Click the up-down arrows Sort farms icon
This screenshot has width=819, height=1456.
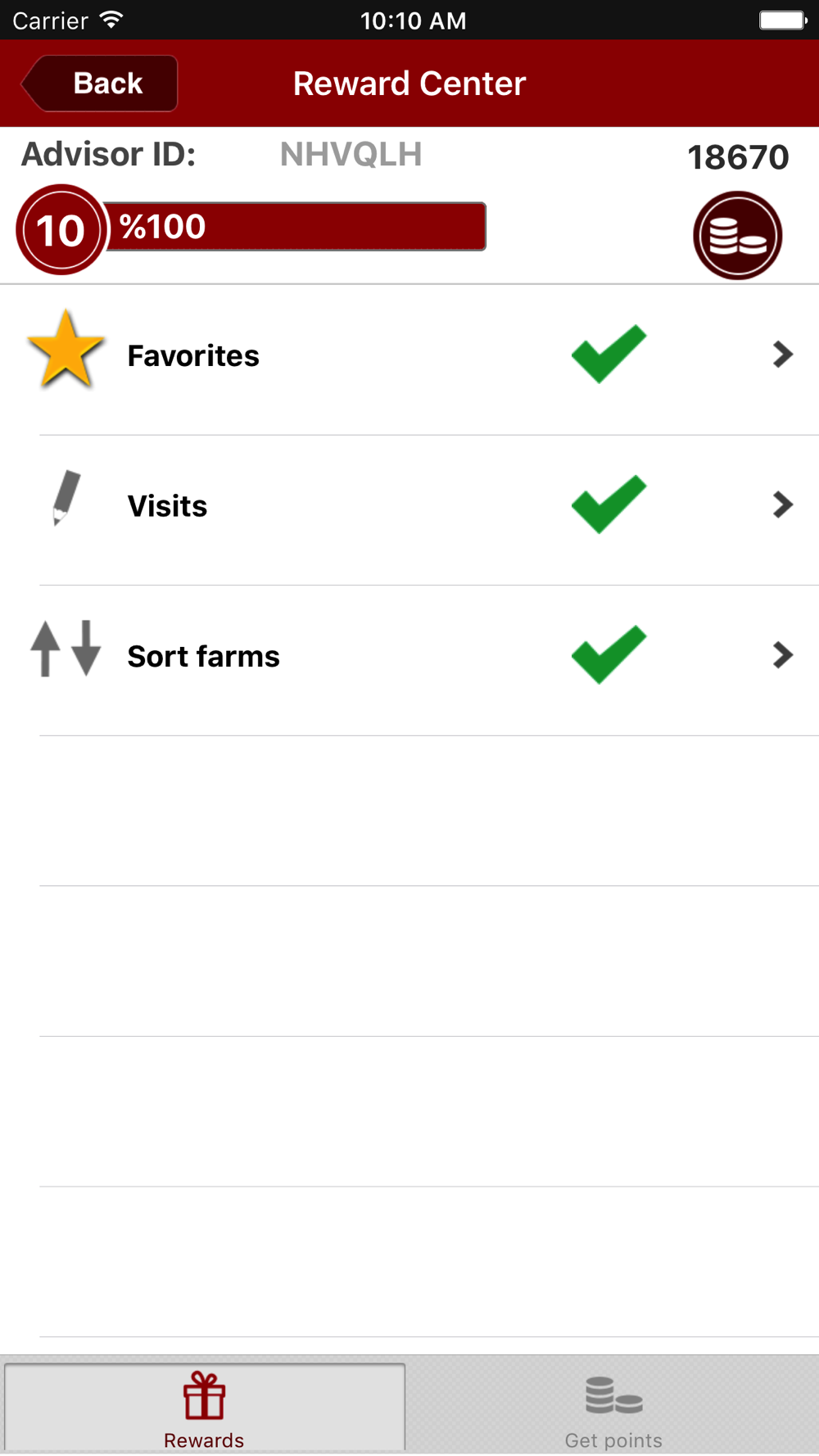coord(66,649)
